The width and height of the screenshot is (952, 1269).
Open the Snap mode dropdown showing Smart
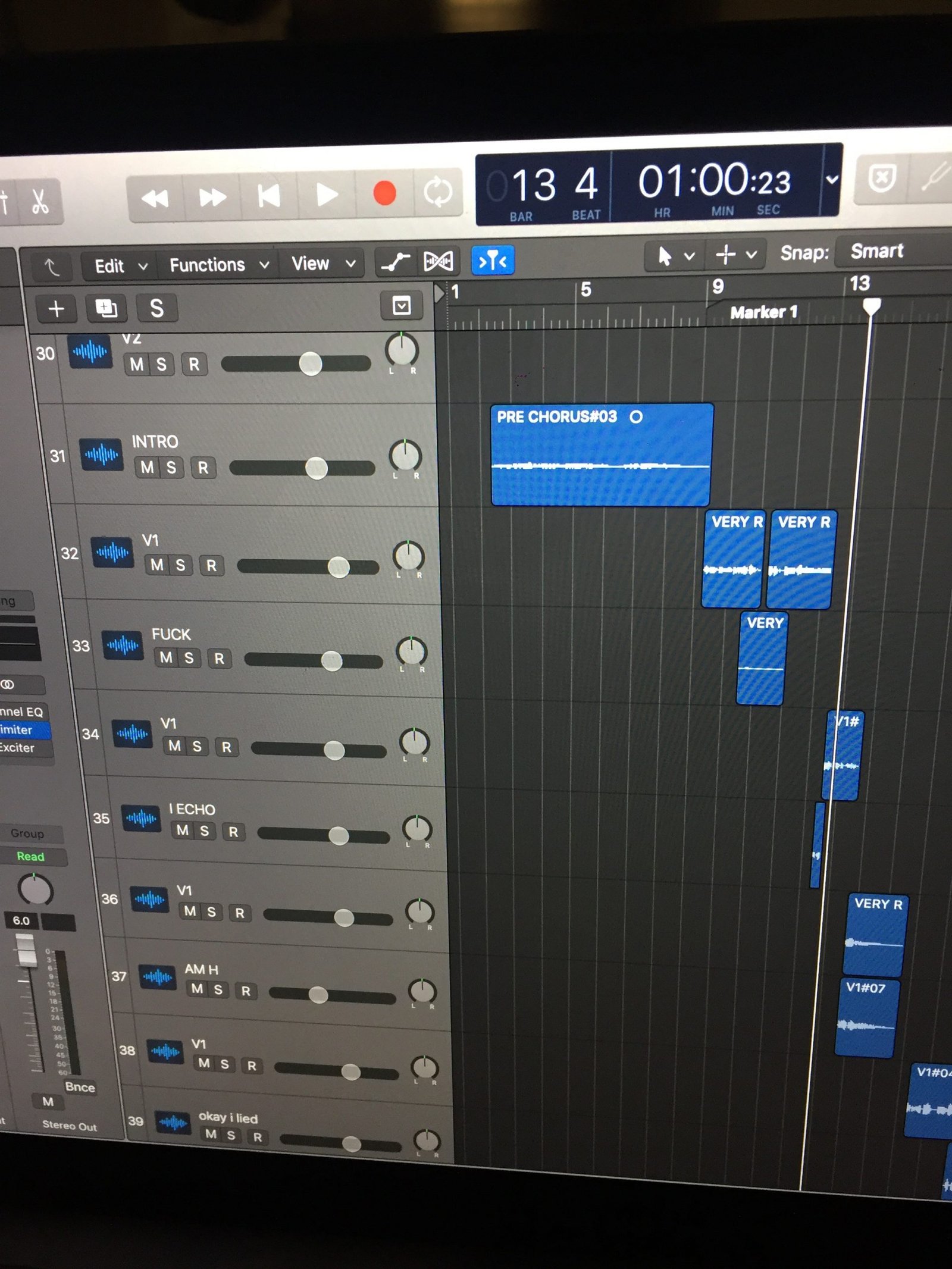pyautogui.click(x=892, y=250)
